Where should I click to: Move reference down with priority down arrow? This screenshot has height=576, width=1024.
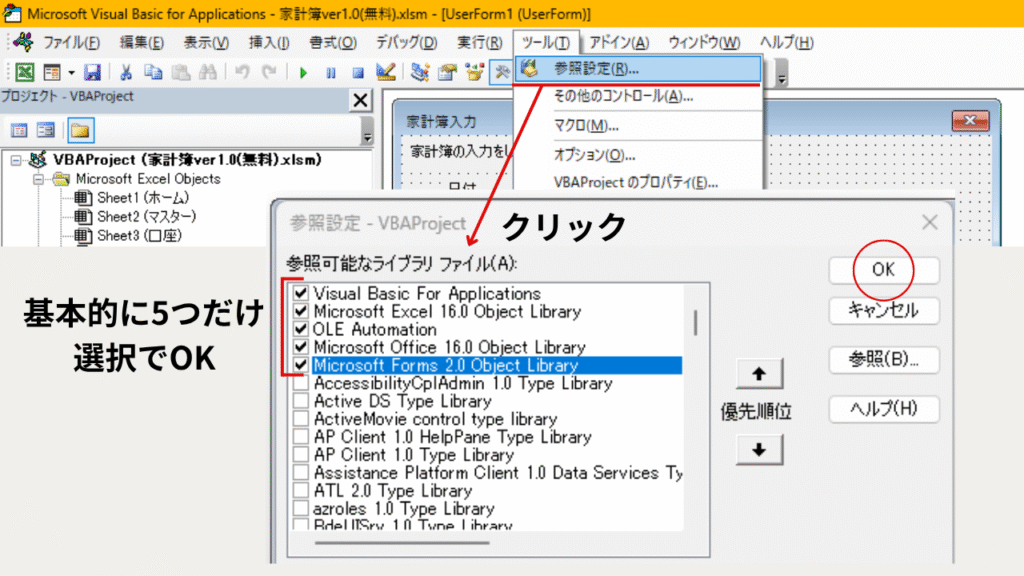tap(759, 449)
